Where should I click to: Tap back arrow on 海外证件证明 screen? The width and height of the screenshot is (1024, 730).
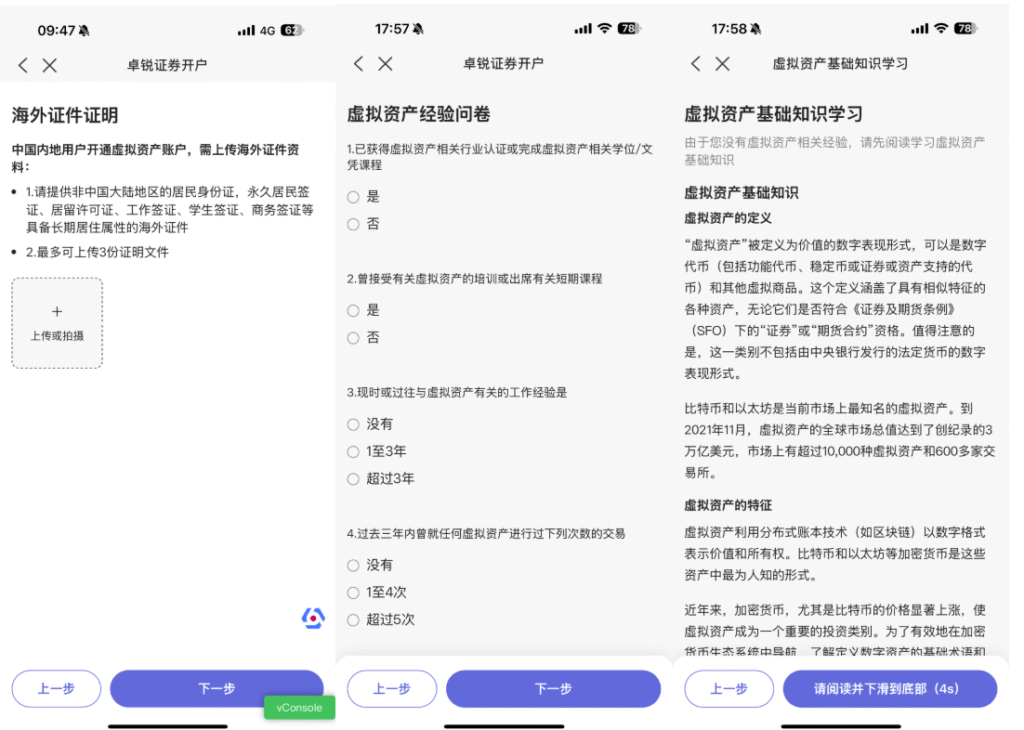pos(23,65)
